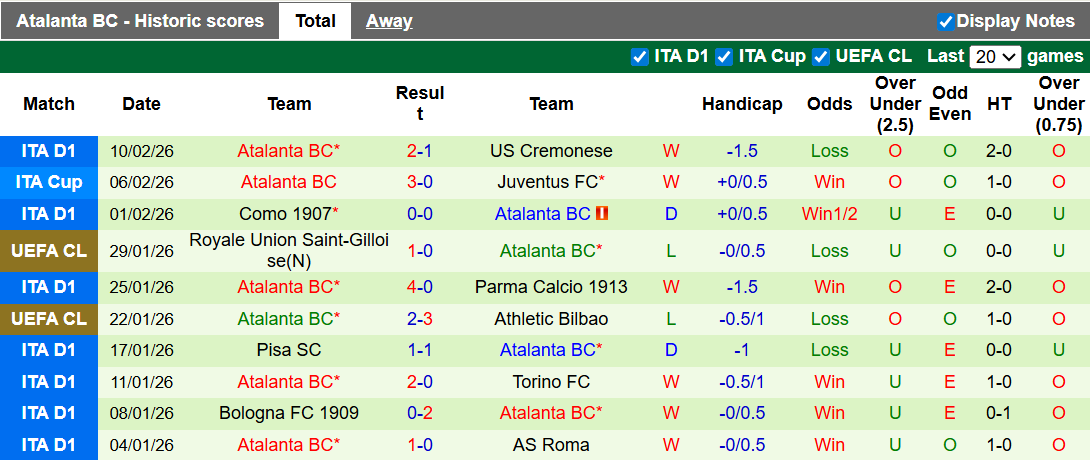Open the Last 20 games dropdown
This screenshot has height=460, width=1090.
click(995, 57)
